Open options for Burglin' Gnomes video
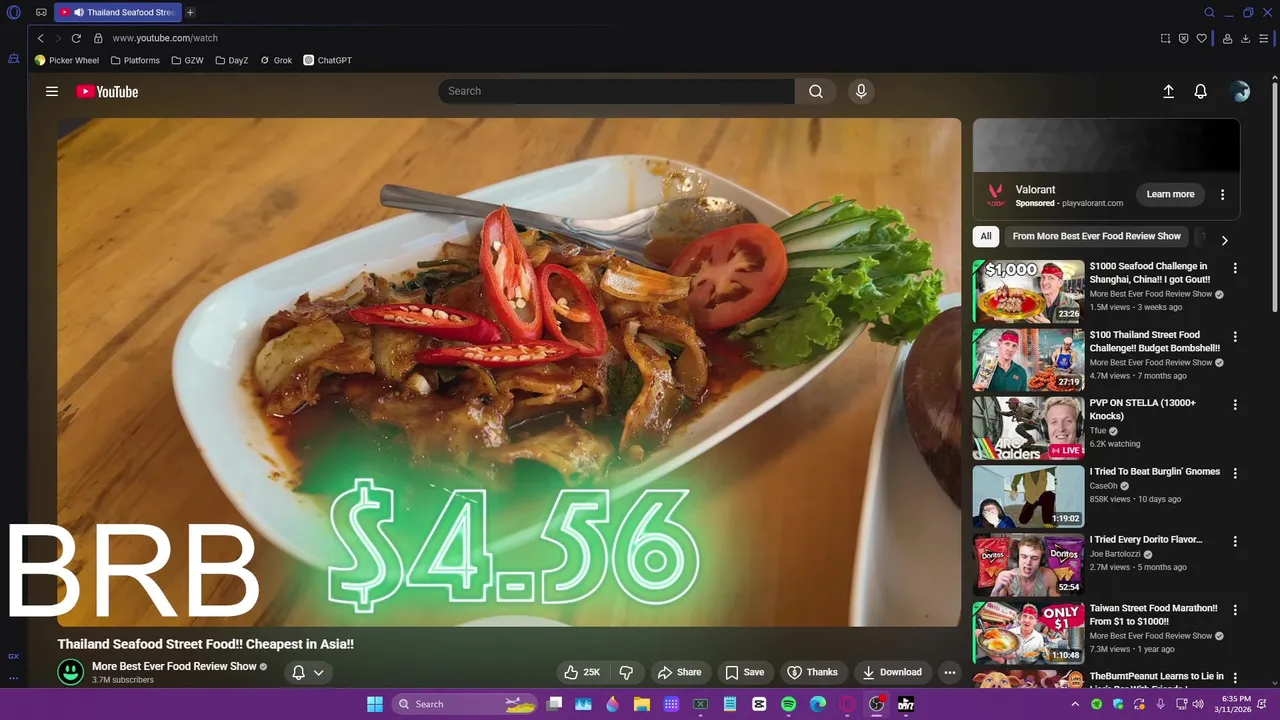The height and width of the screenshot is (720, 1280). tap(1235, 473)
